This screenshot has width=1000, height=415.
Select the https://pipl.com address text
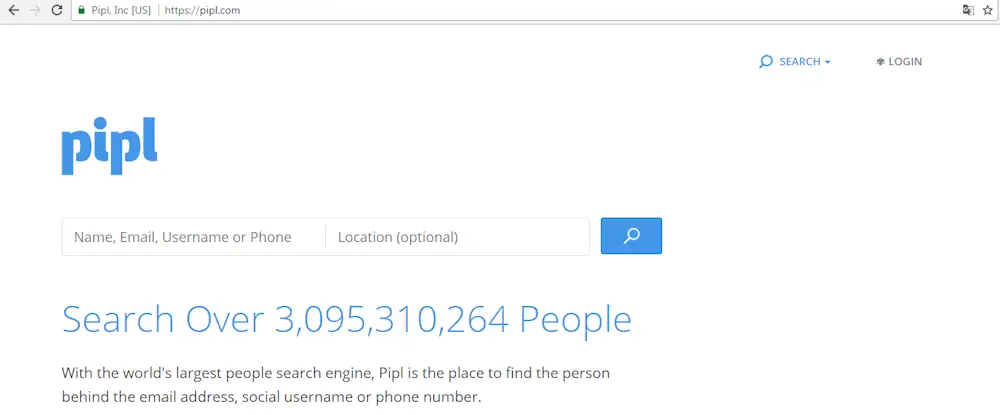[x=203, y=10]
